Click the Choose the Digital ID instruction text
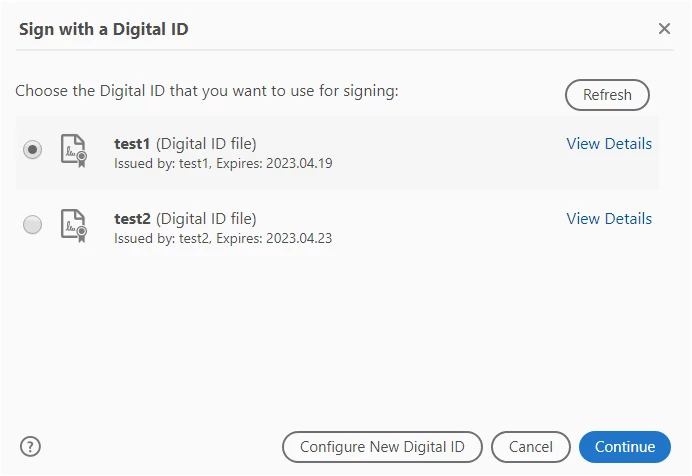This screenshot has height=476, width=692. point(207,91)
